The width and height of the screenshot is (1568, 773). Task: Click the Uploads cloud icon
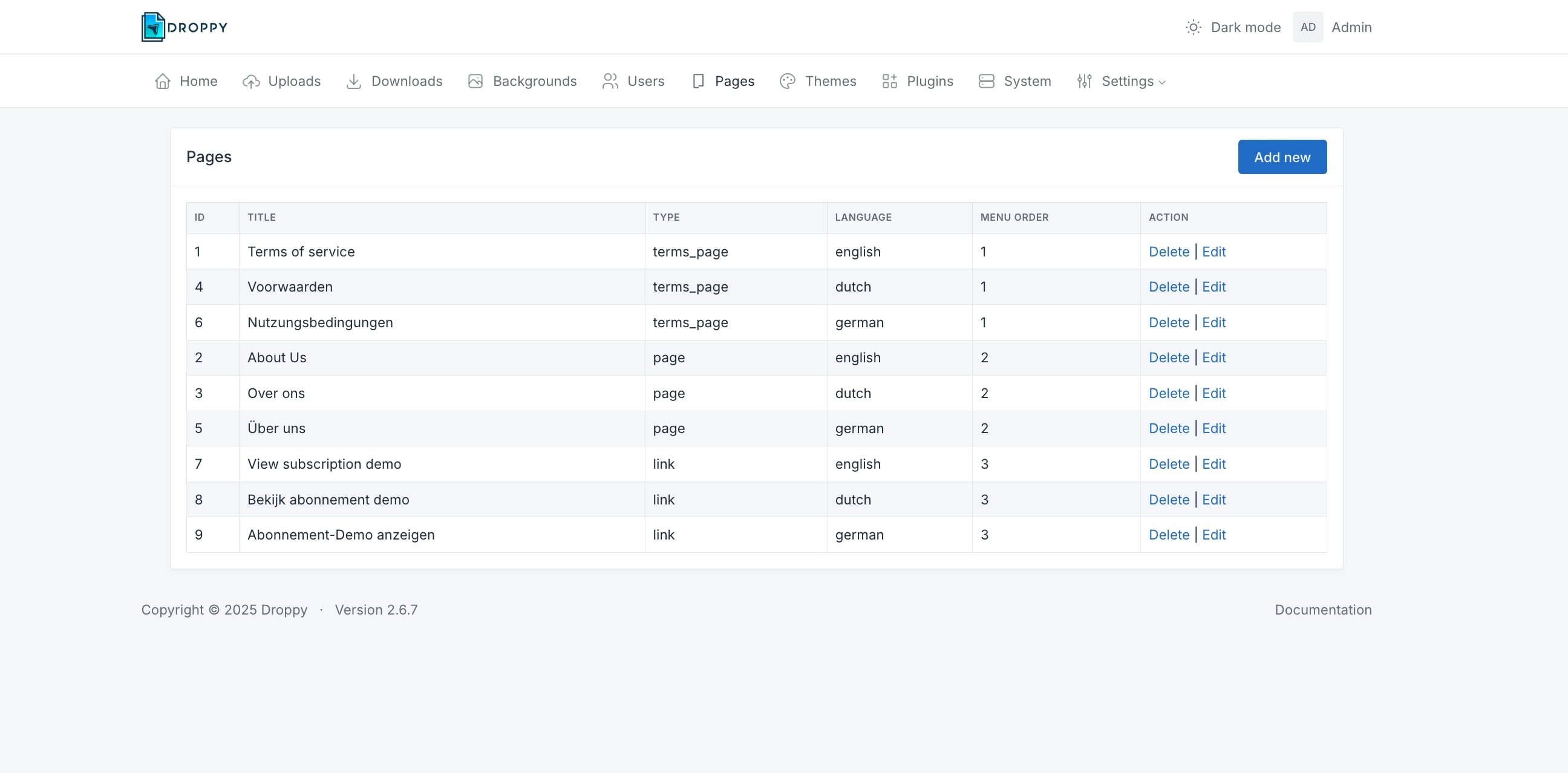click(x=251, y=81)
